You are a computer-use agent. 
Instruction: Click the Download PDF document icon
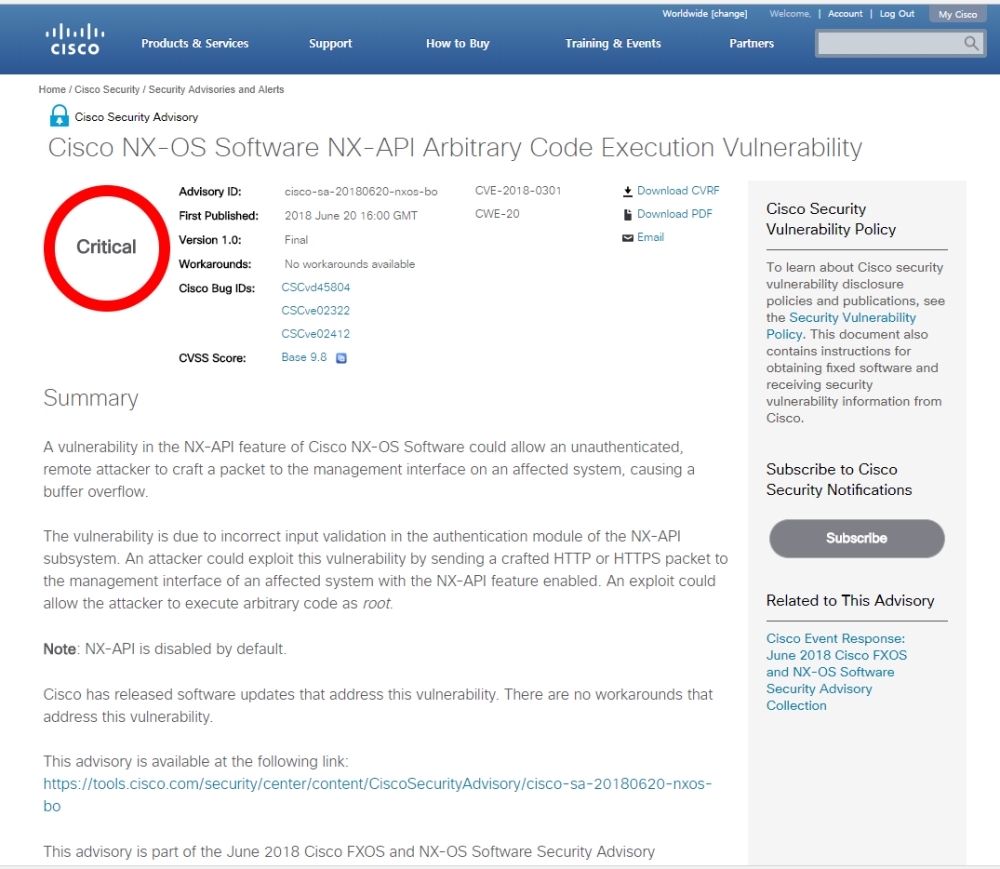click(628, 214)
